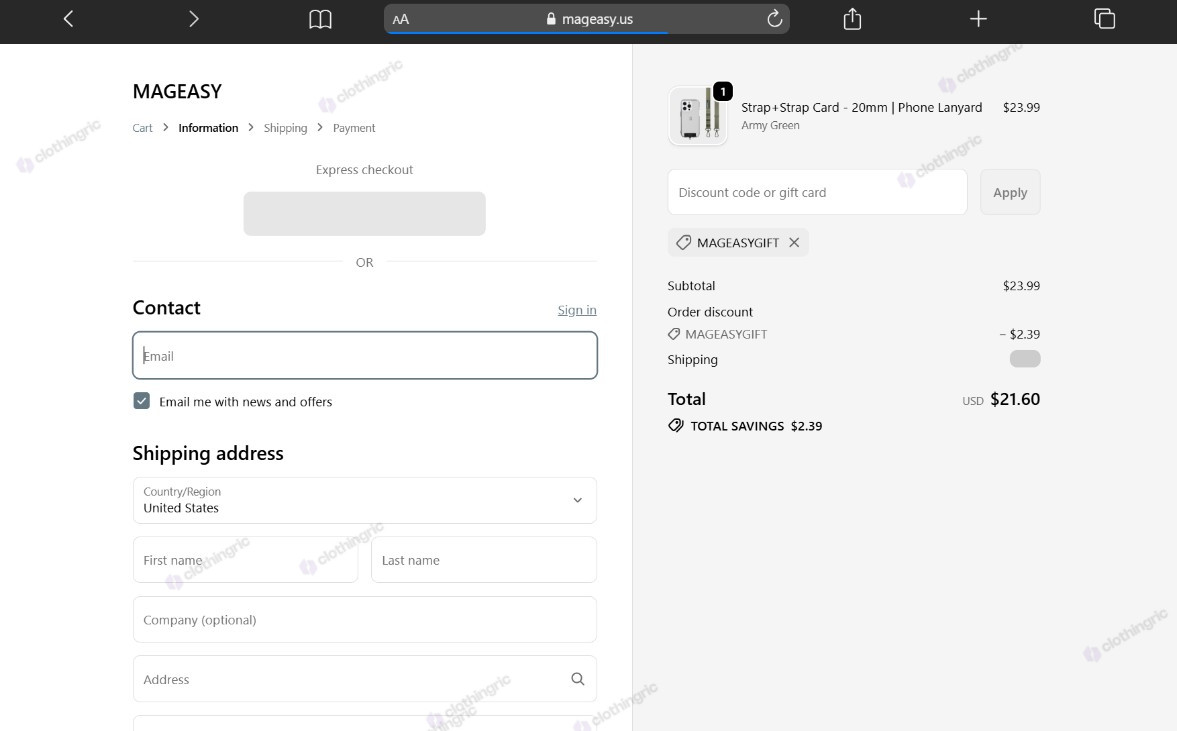Select the Information breadcrumb step

coord(208,128)
